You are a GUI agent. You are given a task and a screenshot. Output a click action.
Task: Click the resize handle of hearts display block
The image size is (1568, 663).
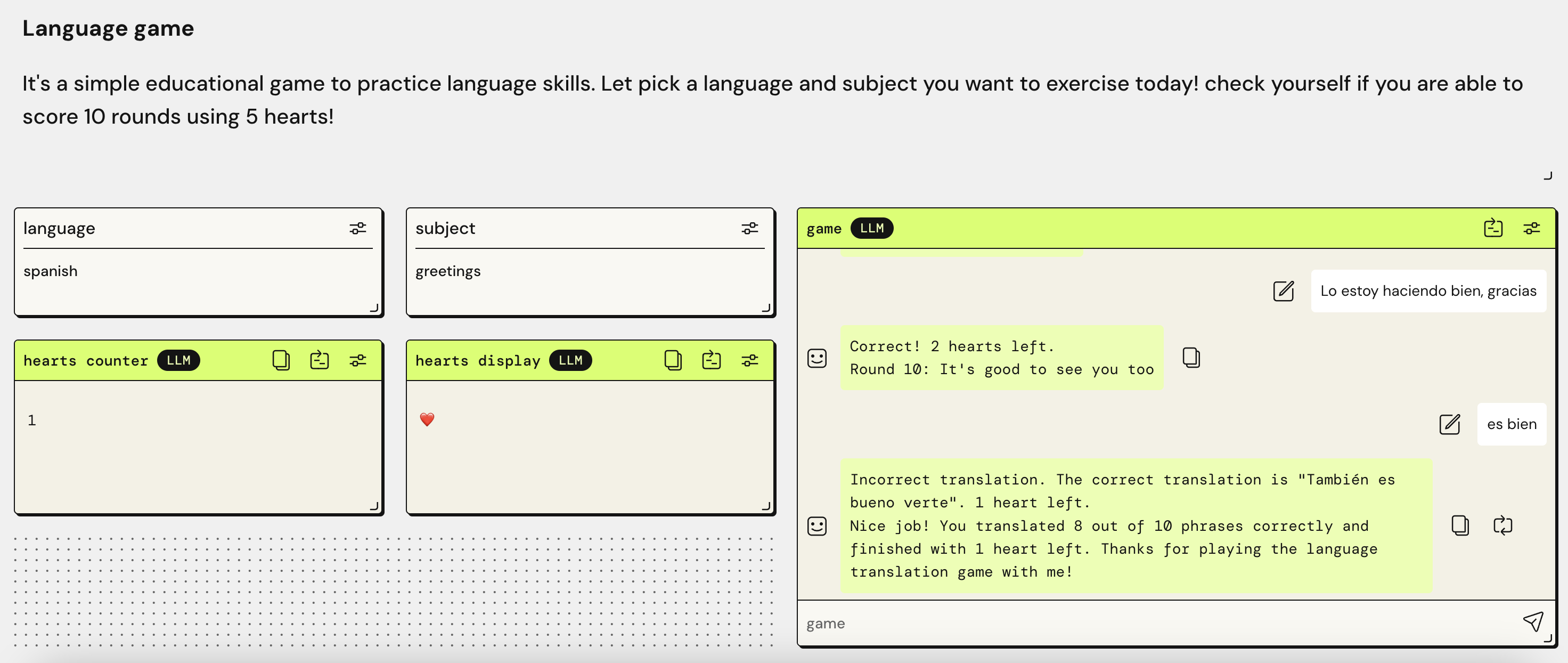point(766,506)
